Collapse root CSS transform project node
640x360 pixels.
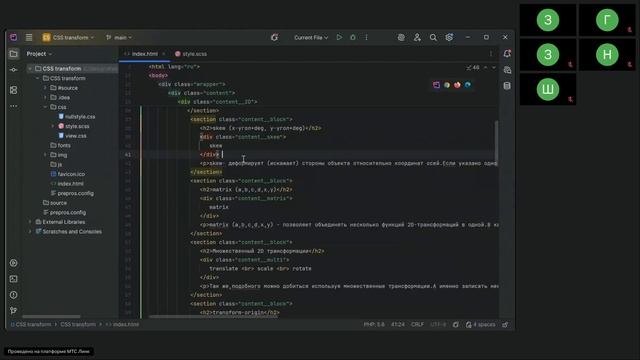coord(30,69)
